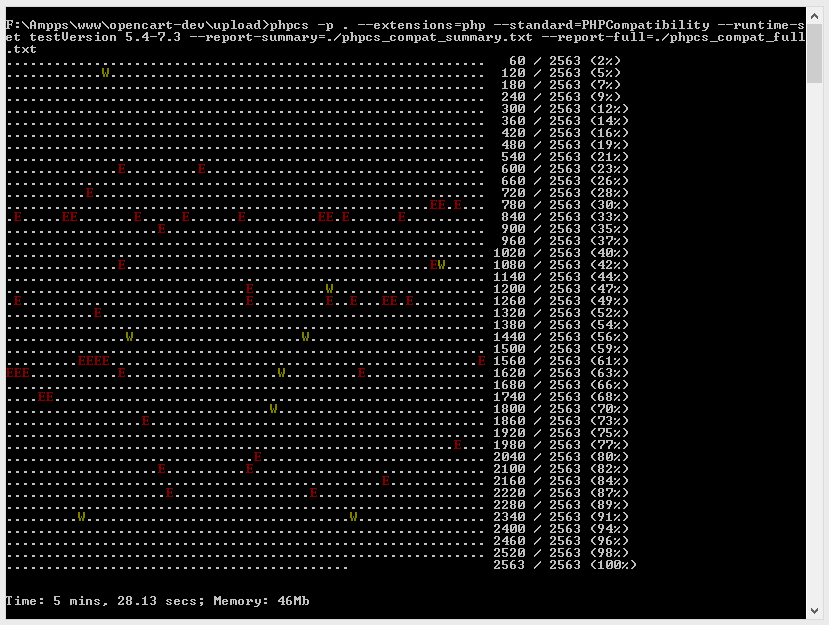Click the '2563 / 2563 (100%)' progress text
829x625 pixels.
click(565, 565)
